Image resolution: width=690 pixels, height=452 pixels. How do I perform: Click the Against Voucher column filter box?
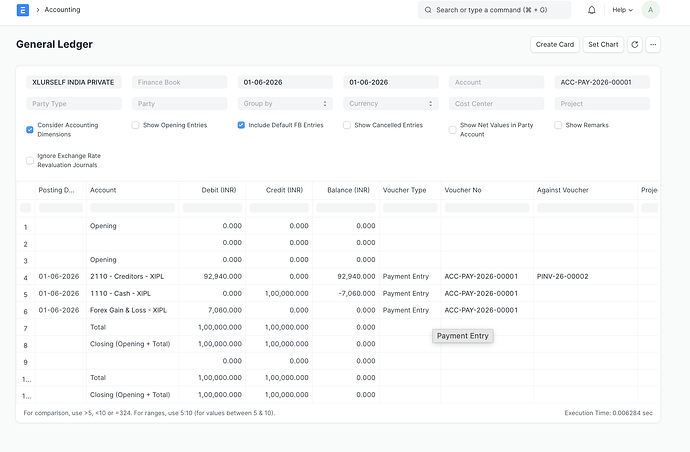[585, 207]
